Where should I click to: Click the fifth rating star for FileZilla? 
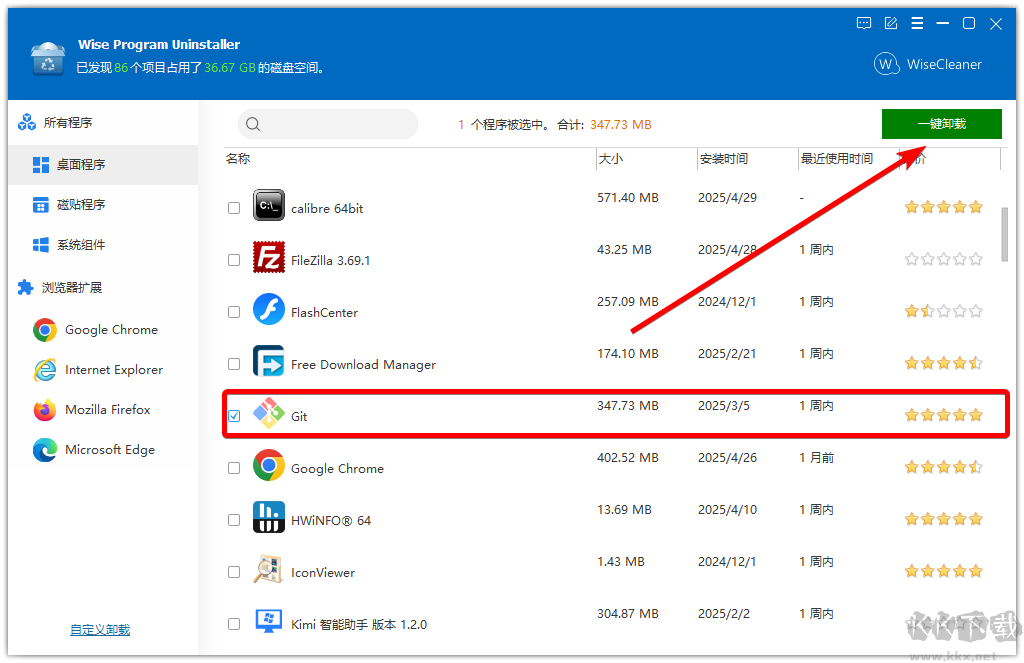pos(975,258)
